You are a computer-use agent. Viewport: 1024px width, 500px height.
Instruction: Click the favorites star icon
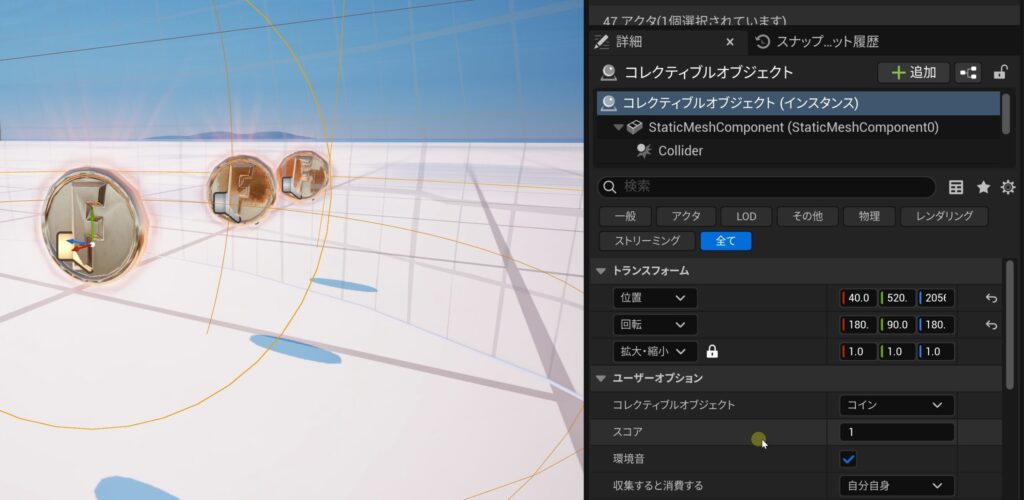point(983,187)
